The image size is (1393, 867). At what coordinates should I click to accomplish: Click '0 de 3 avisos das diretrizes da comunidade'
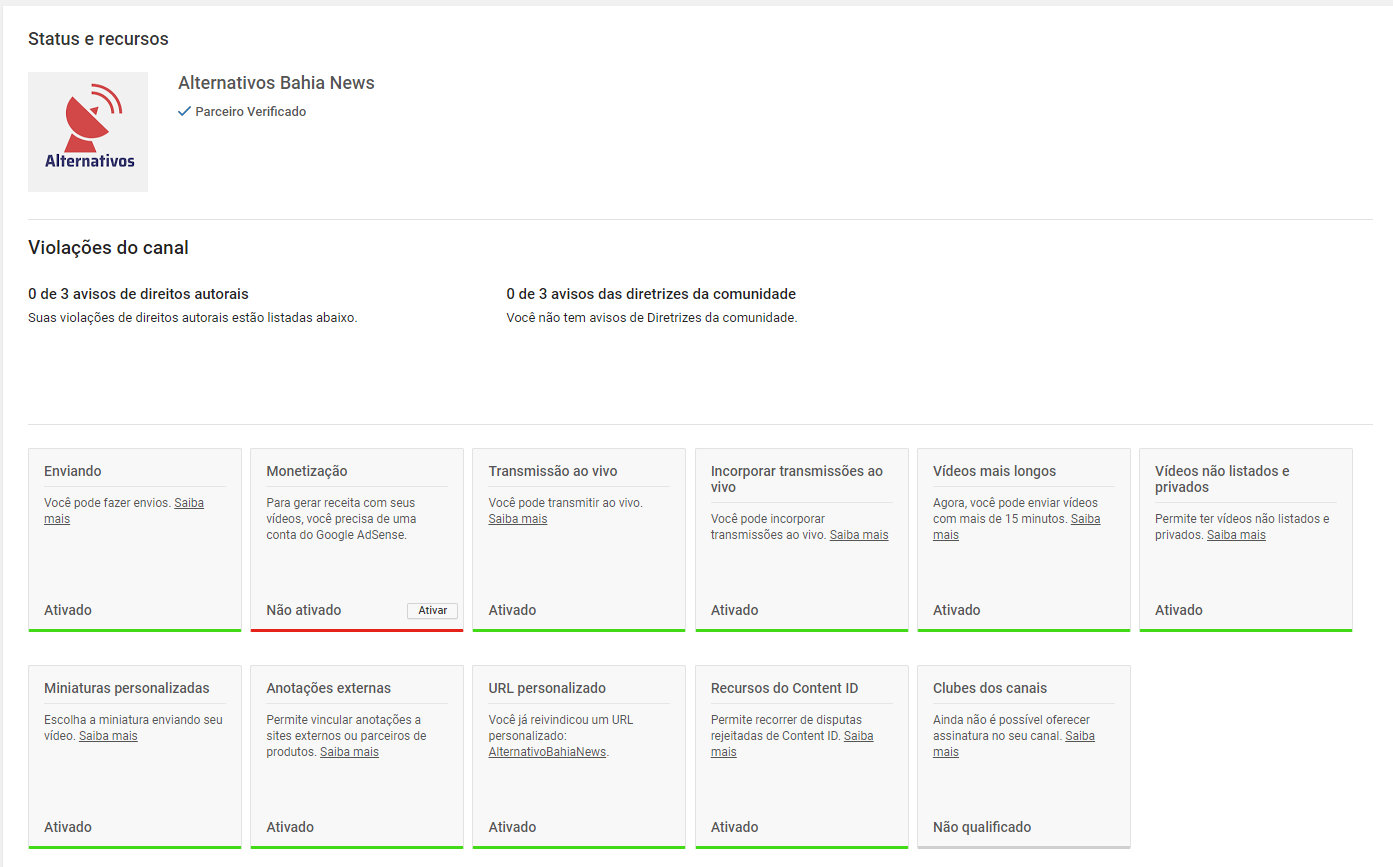click(651, 294)
